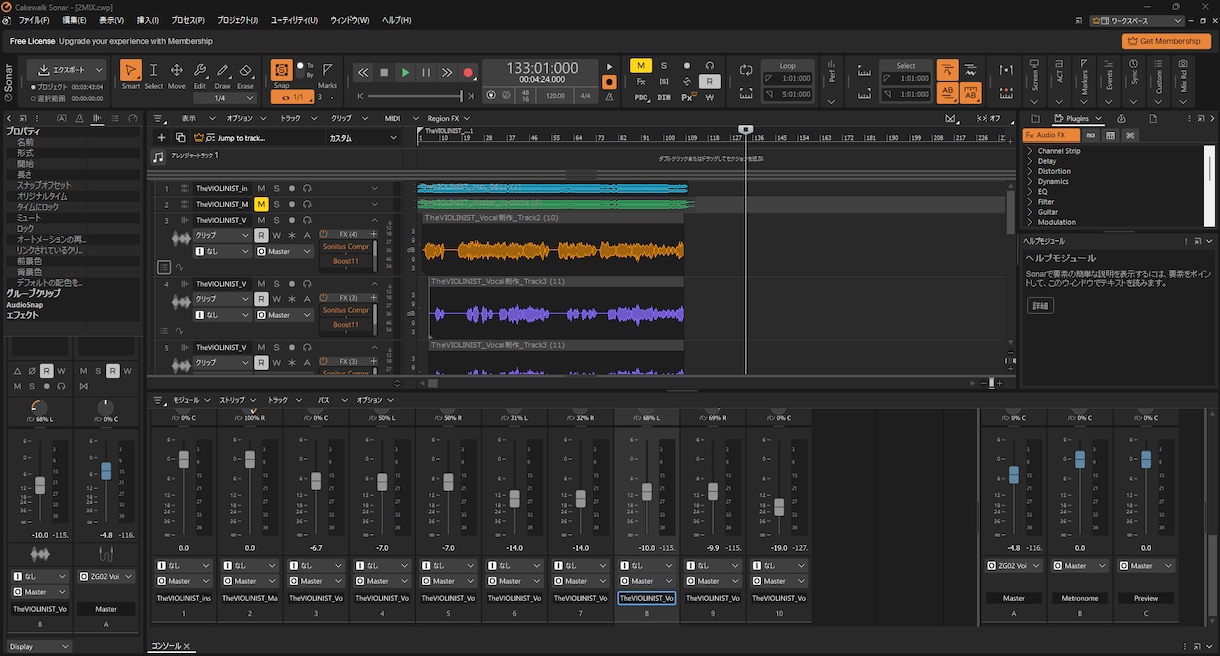The image size is (1220, 656).
Task: Click the Get Membership button
Action: pyautogui.click(x=1165, y=41)
